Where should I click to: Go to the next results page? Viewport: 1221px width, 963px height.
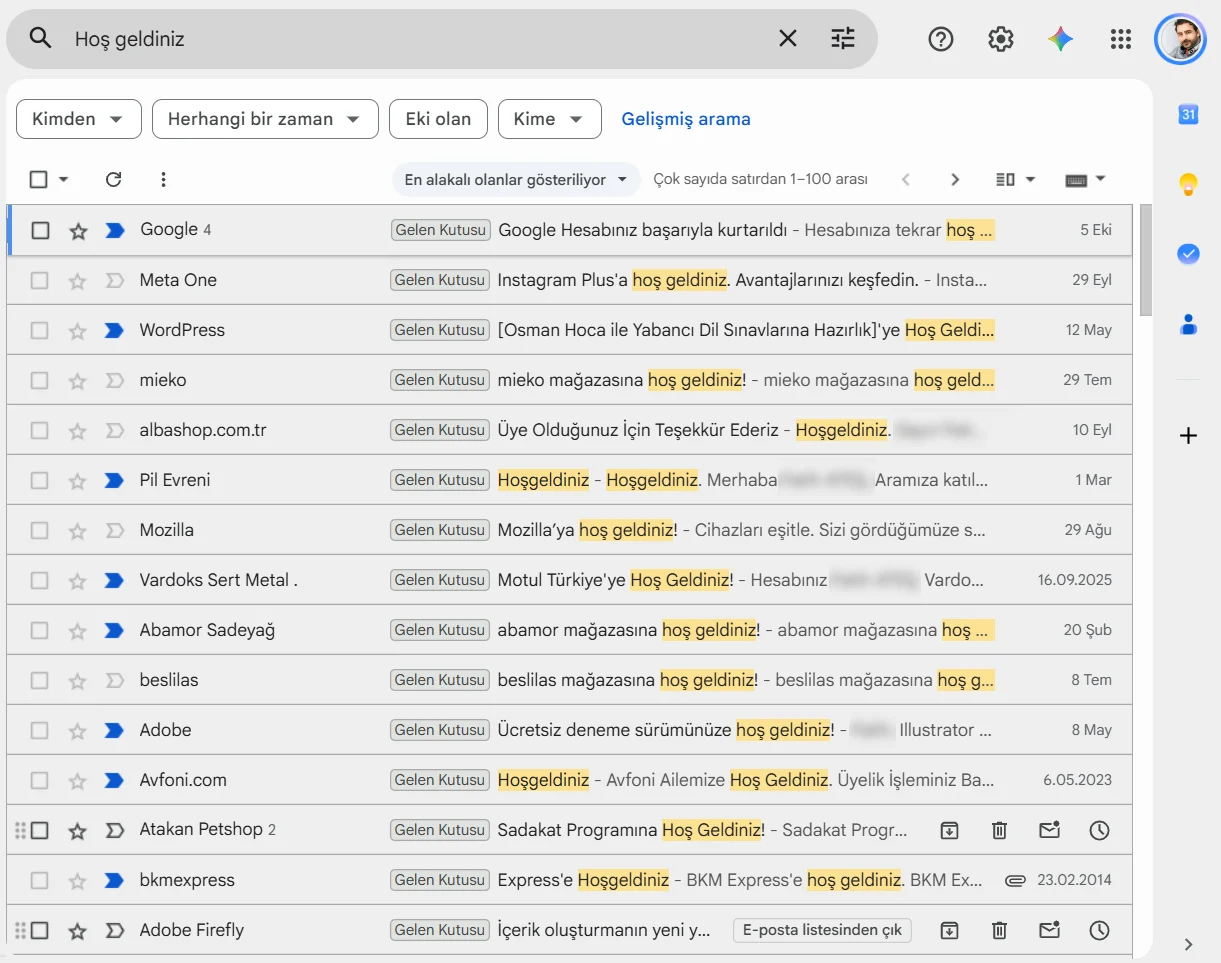(x=955, y=180)
